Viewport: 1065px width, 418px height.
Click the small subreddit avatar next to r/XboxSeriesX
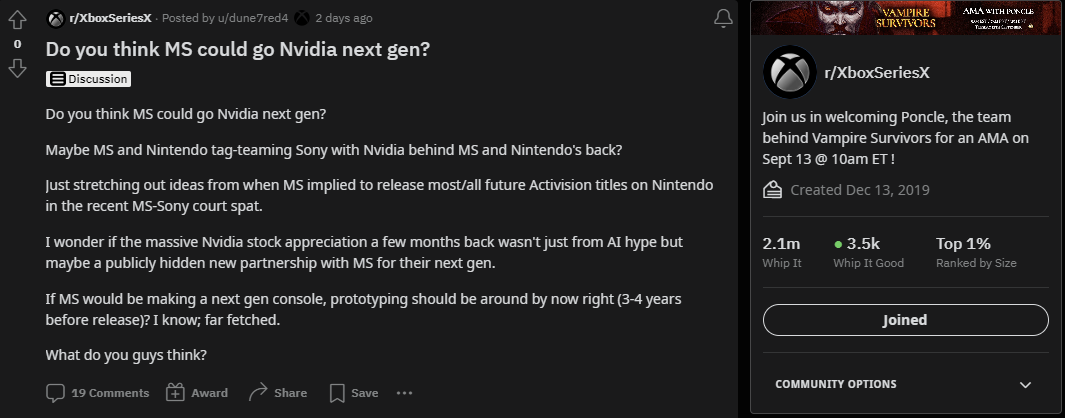[x=56, y=18]
